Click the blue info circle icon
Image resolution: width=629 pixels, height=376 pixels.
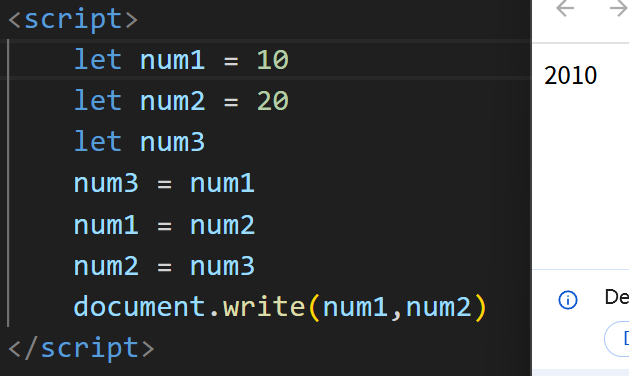(568, 300)
